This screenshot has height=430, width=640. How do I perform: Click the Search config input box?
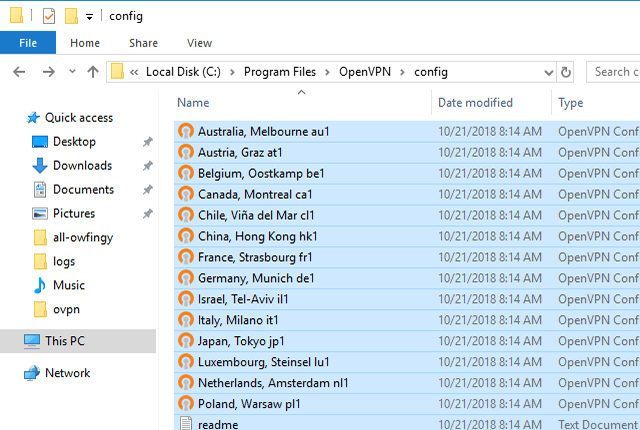[x=613, y=72]
